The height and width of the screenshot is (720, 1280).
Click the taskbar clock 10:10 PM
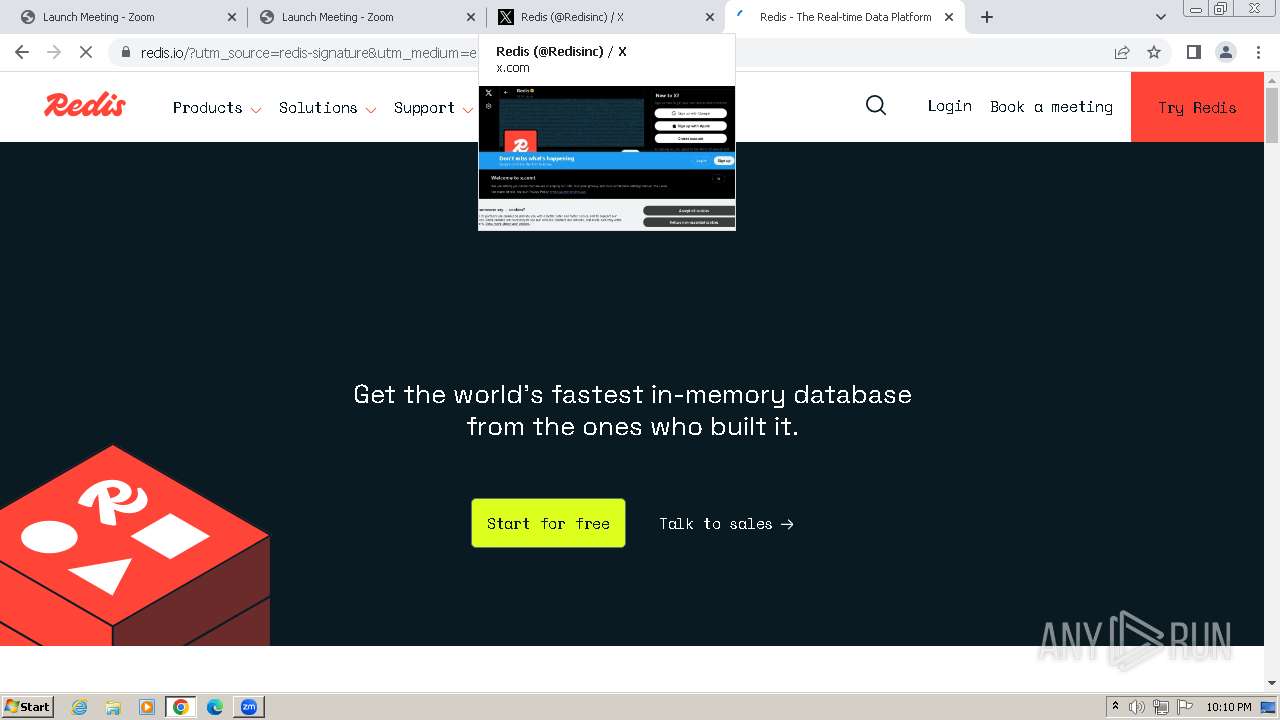(x=1229, y=707)
